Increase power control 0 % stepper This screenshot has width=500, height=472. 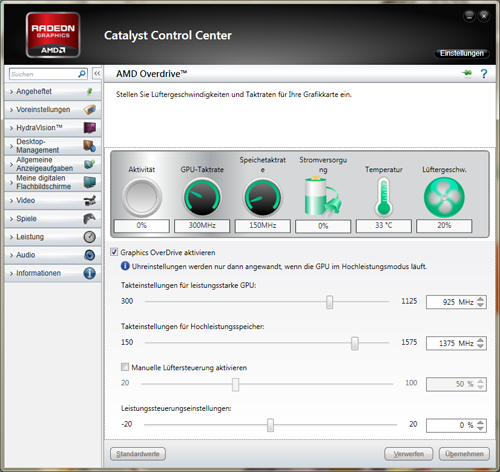point(480,422)
